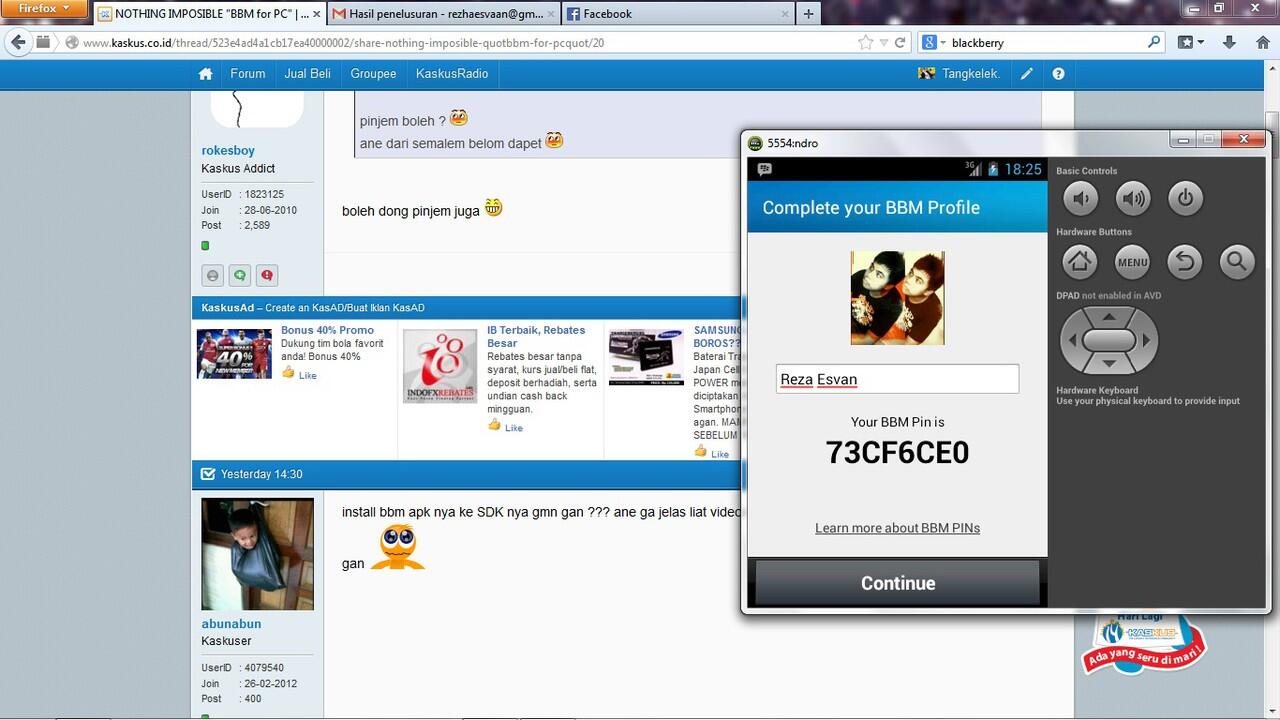Viewport: 1280px width, 720px height.
Task: Click the IndoFX Rebates ad image
Action: [x=440, y=366]
